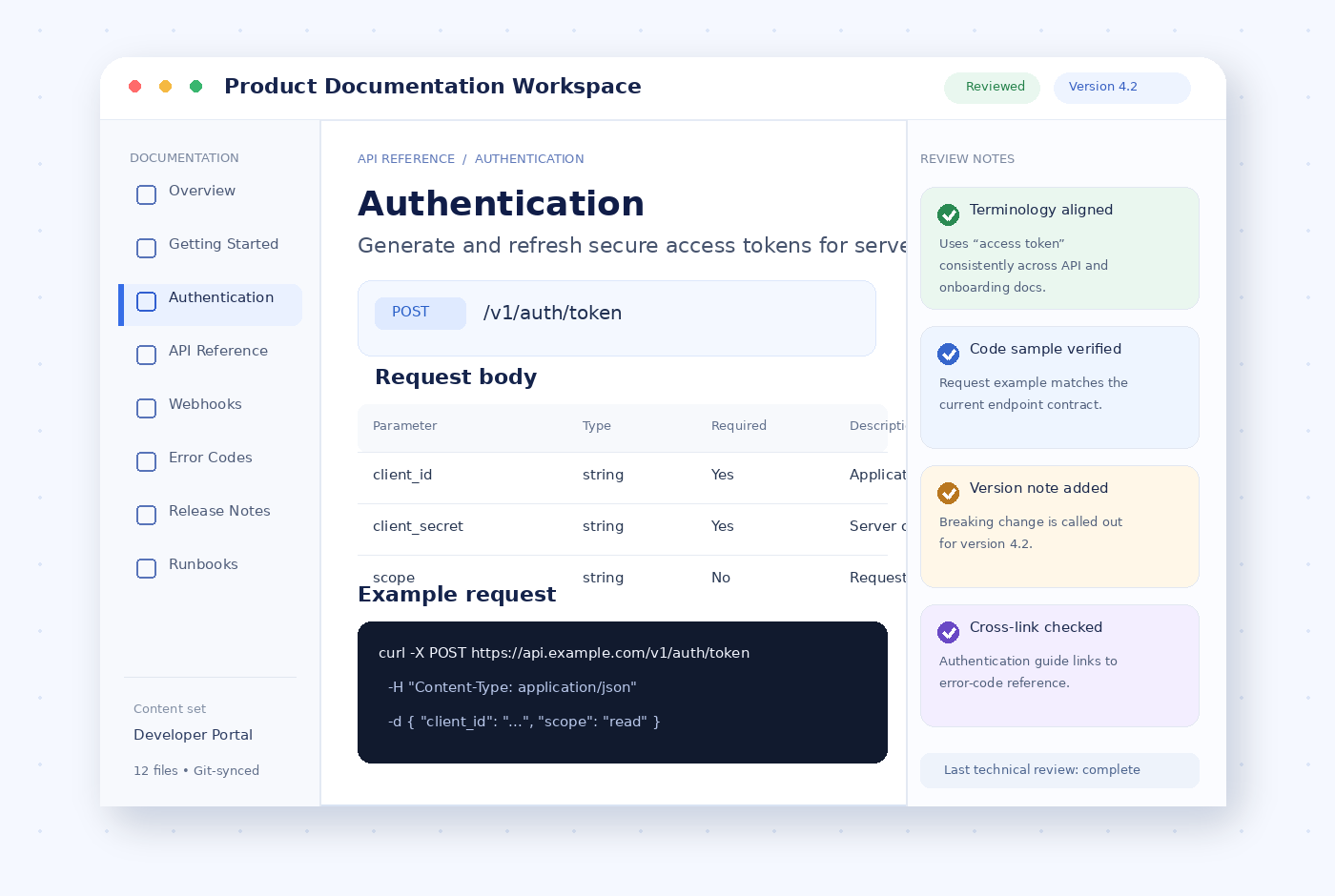
Task: Click the green check icon beside Terminology aligned
Action: (x=948, y=214)
